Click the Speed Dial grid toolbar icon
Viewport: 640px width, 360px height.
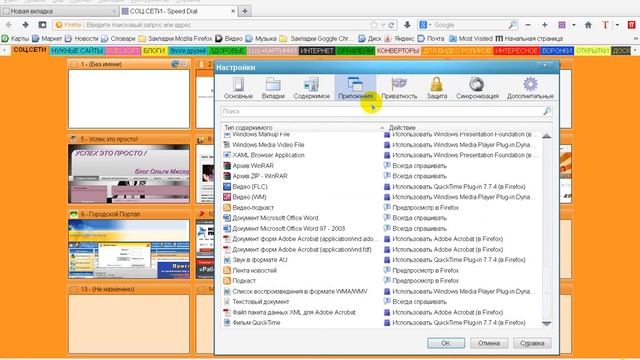point(562,25)
